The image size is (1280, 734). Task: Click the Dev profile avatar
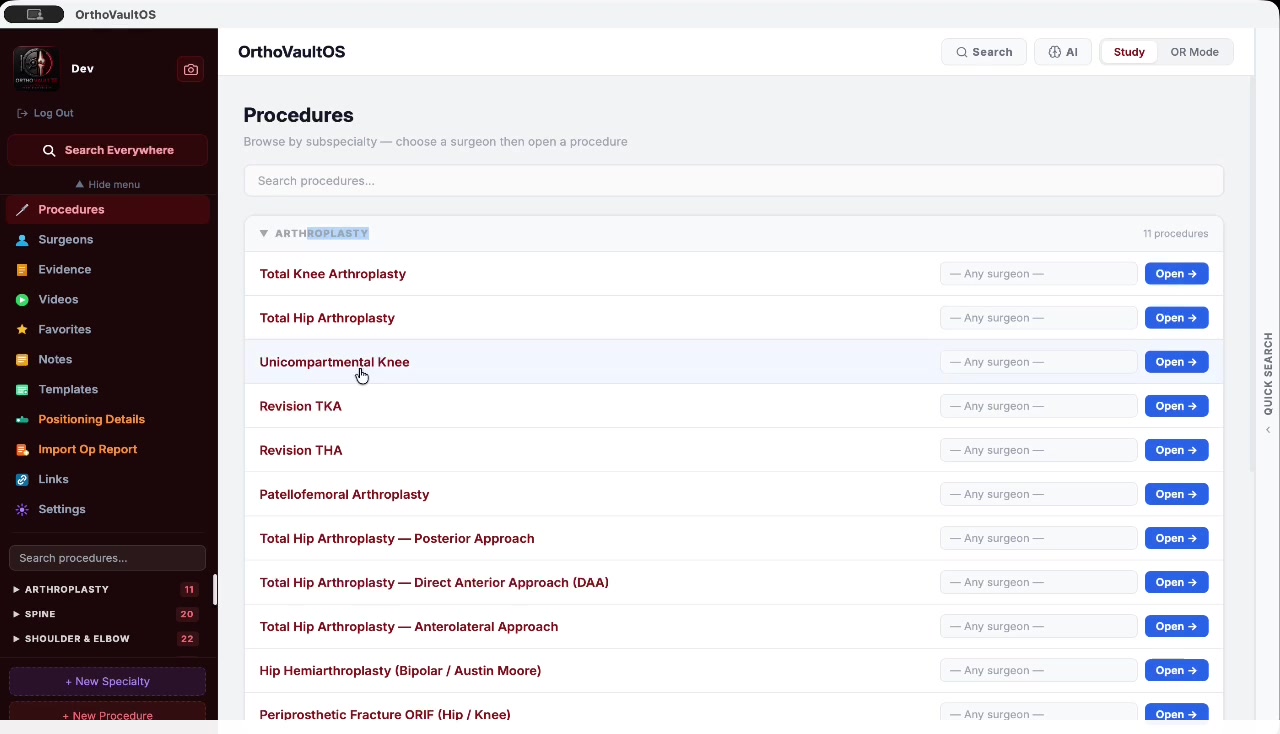click(x=36, y=69)
